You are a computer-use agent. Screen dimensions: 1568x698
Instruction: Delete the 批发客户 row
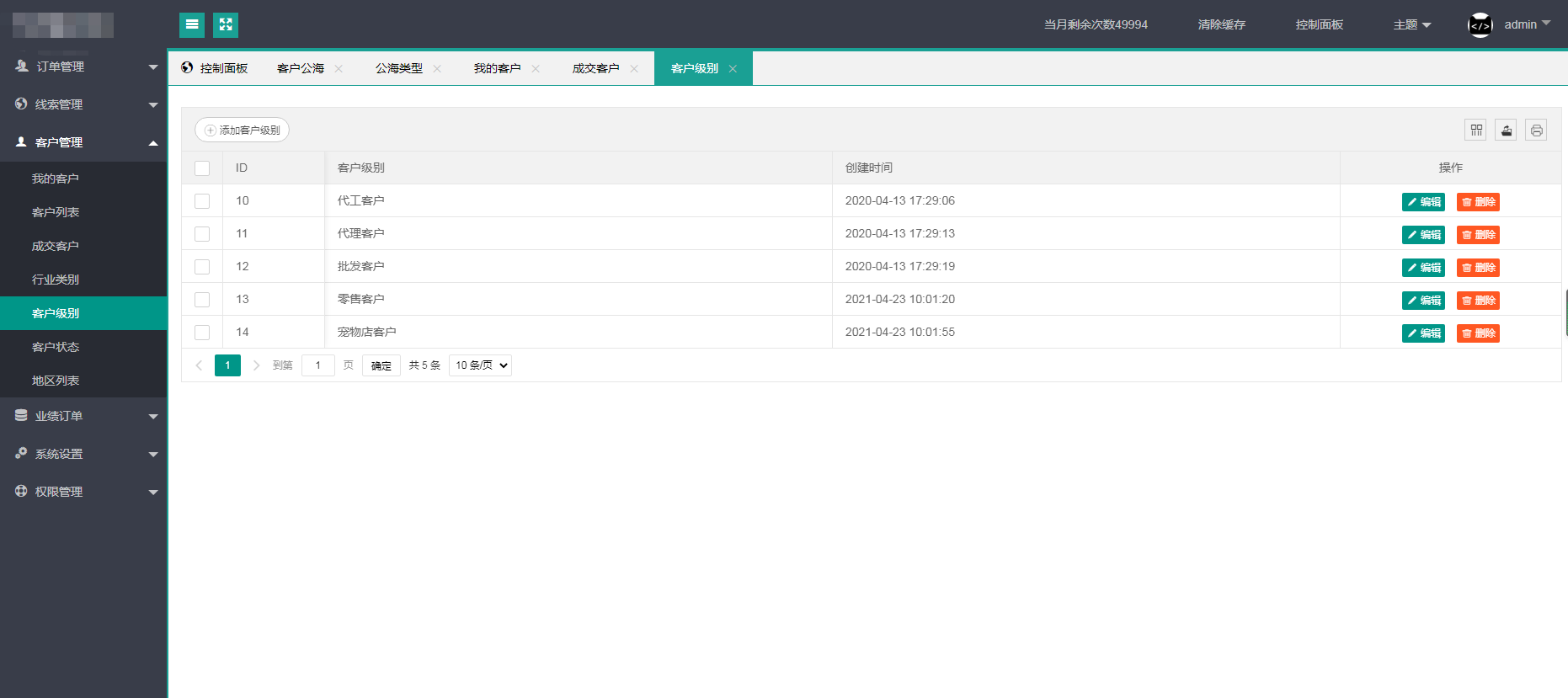[x=1478, y=268]
